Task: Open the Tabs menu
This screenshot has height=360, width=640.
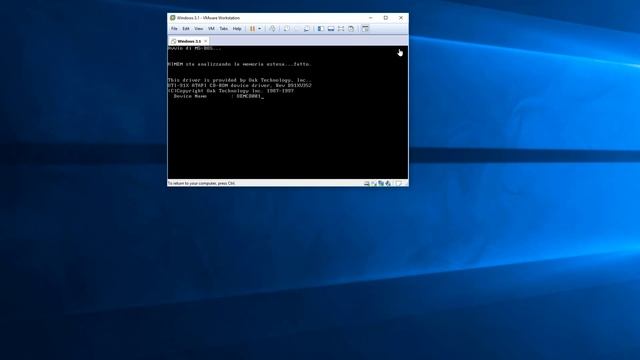Action: (223, 29)
